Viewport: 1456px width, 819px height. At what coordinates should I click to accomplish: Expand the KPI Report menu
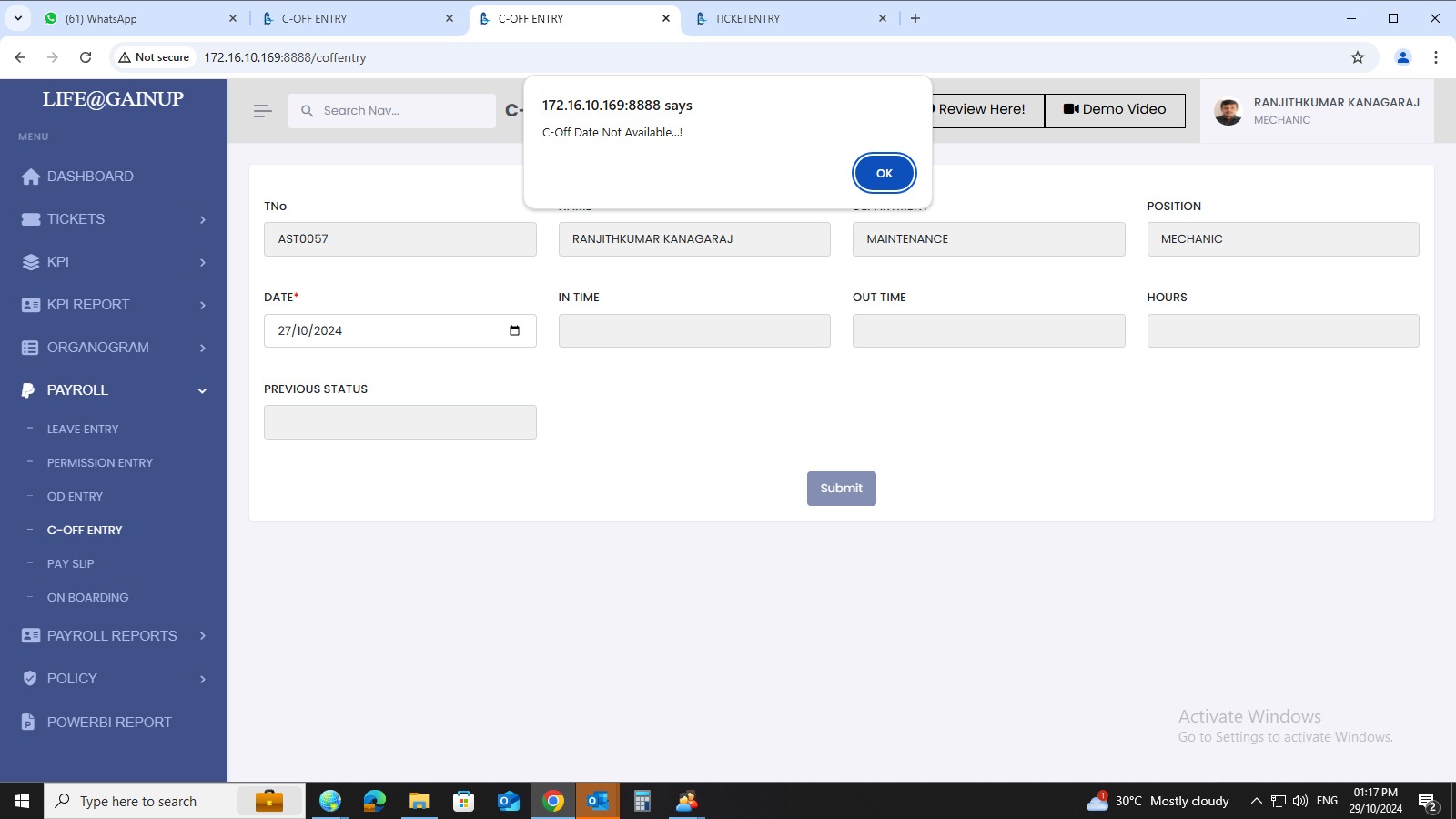pyautogui.click(x=202, y=305)
